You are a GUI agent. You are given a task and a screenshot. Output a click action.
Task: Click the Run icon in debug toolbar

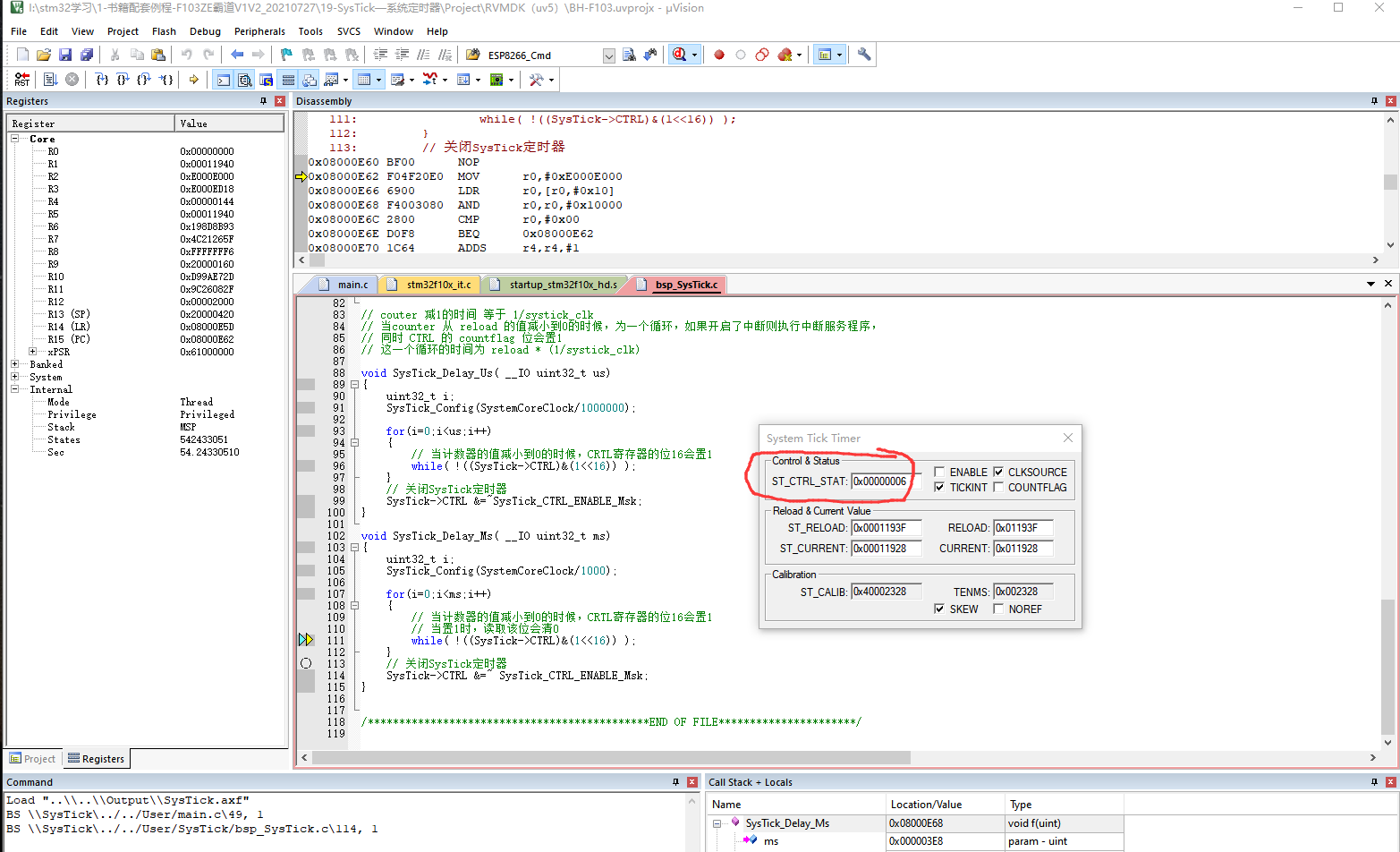(50, 80)
